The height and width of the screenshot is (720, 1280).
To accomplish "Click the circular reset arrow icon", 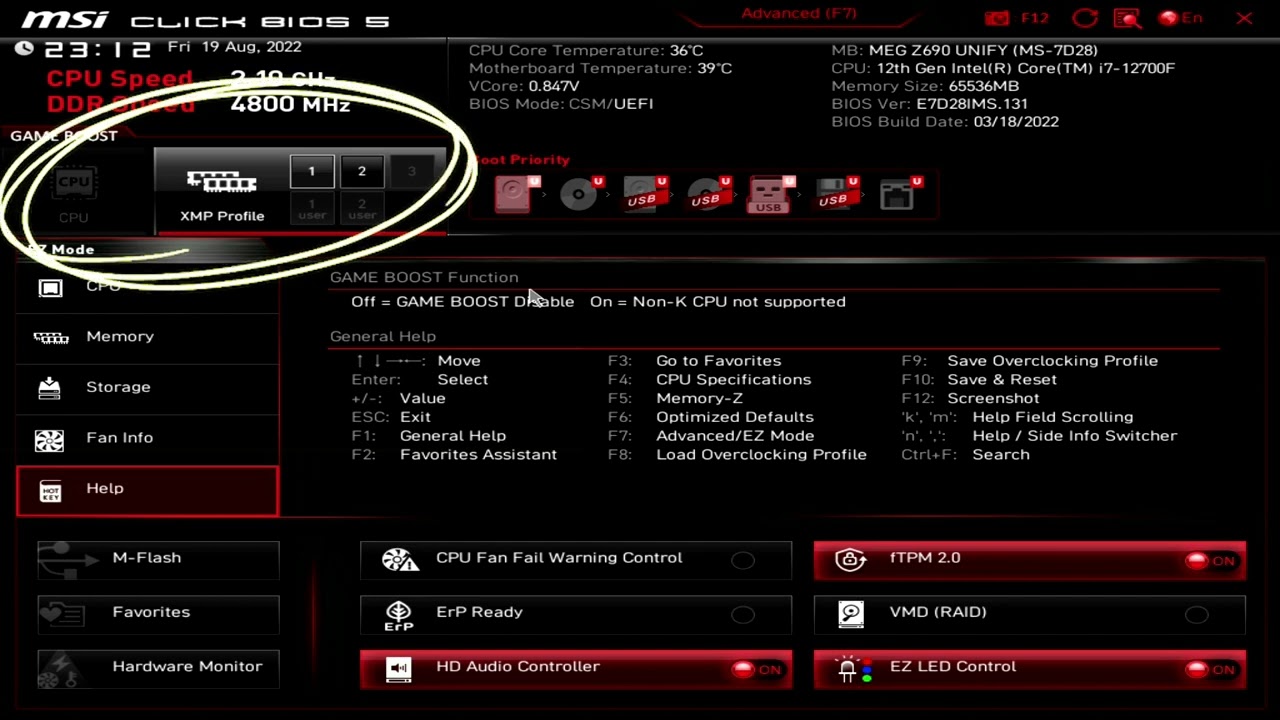I will coord(1084,18).
